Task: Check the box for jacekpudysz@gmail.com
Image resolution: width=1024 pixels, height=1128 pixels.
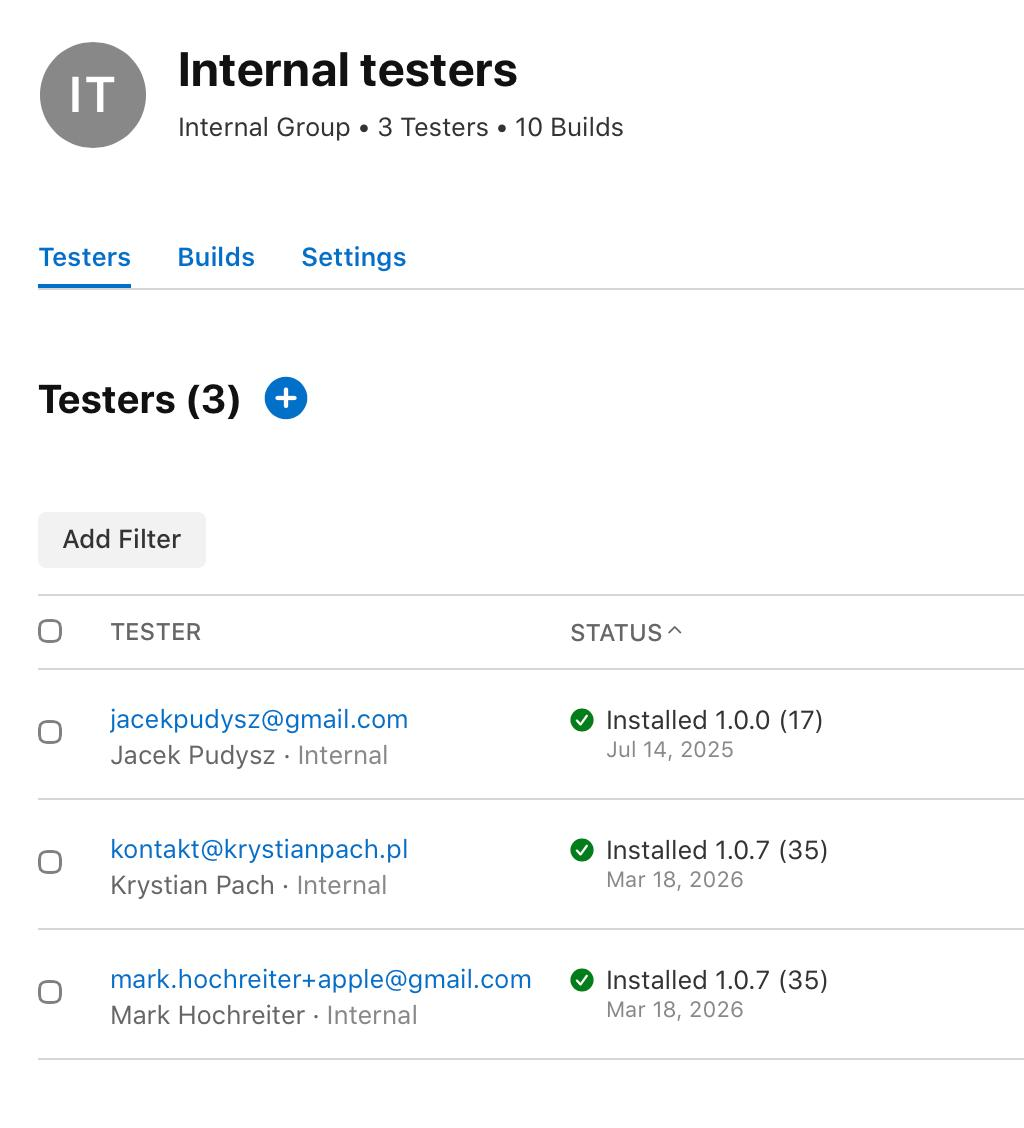Action: pos(50,732)
